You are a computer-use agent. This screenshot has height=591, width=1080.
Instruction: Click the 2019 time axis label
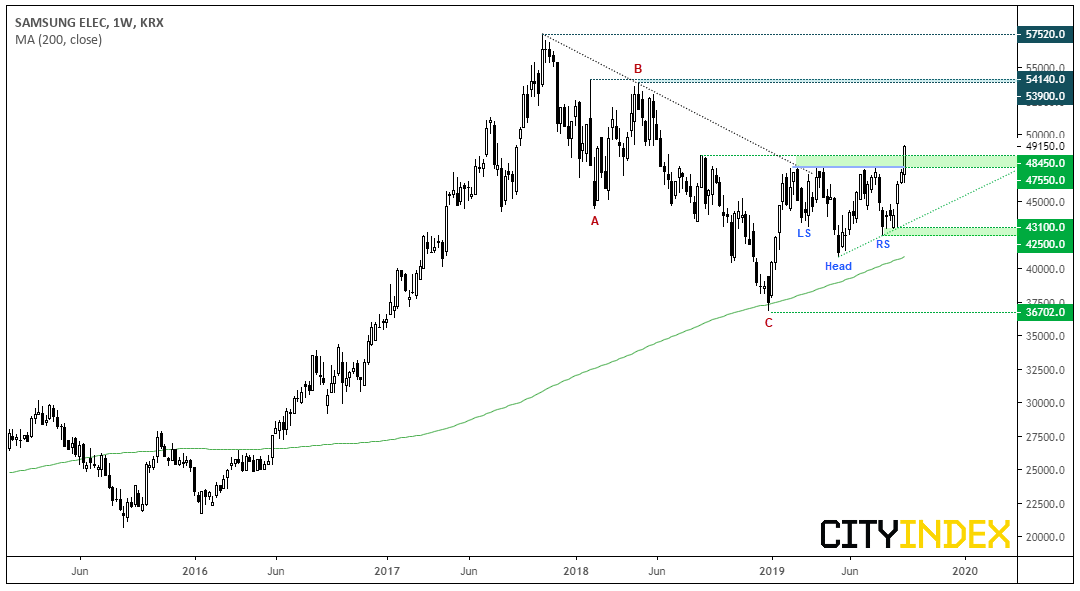tap(772, 571)
